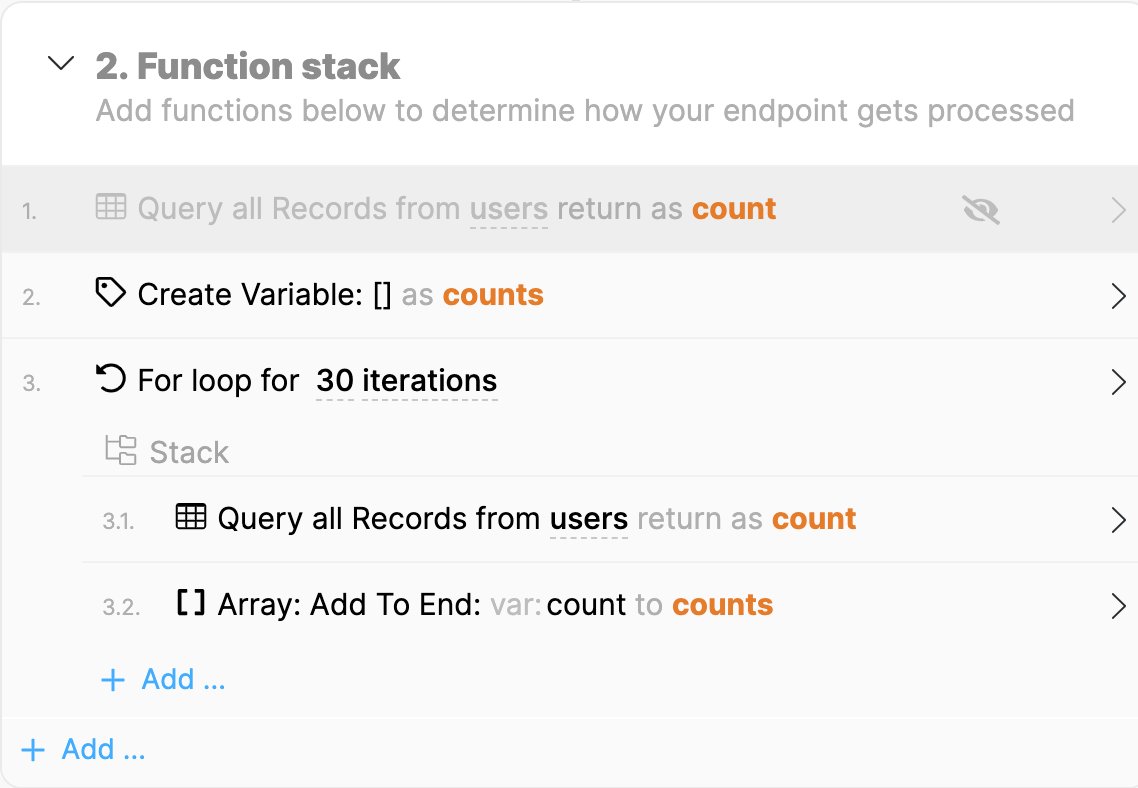This screenshot has height=788, width=1138.
Task: Select the orange counts variable in step 2
Action: (x=493, y=295)
